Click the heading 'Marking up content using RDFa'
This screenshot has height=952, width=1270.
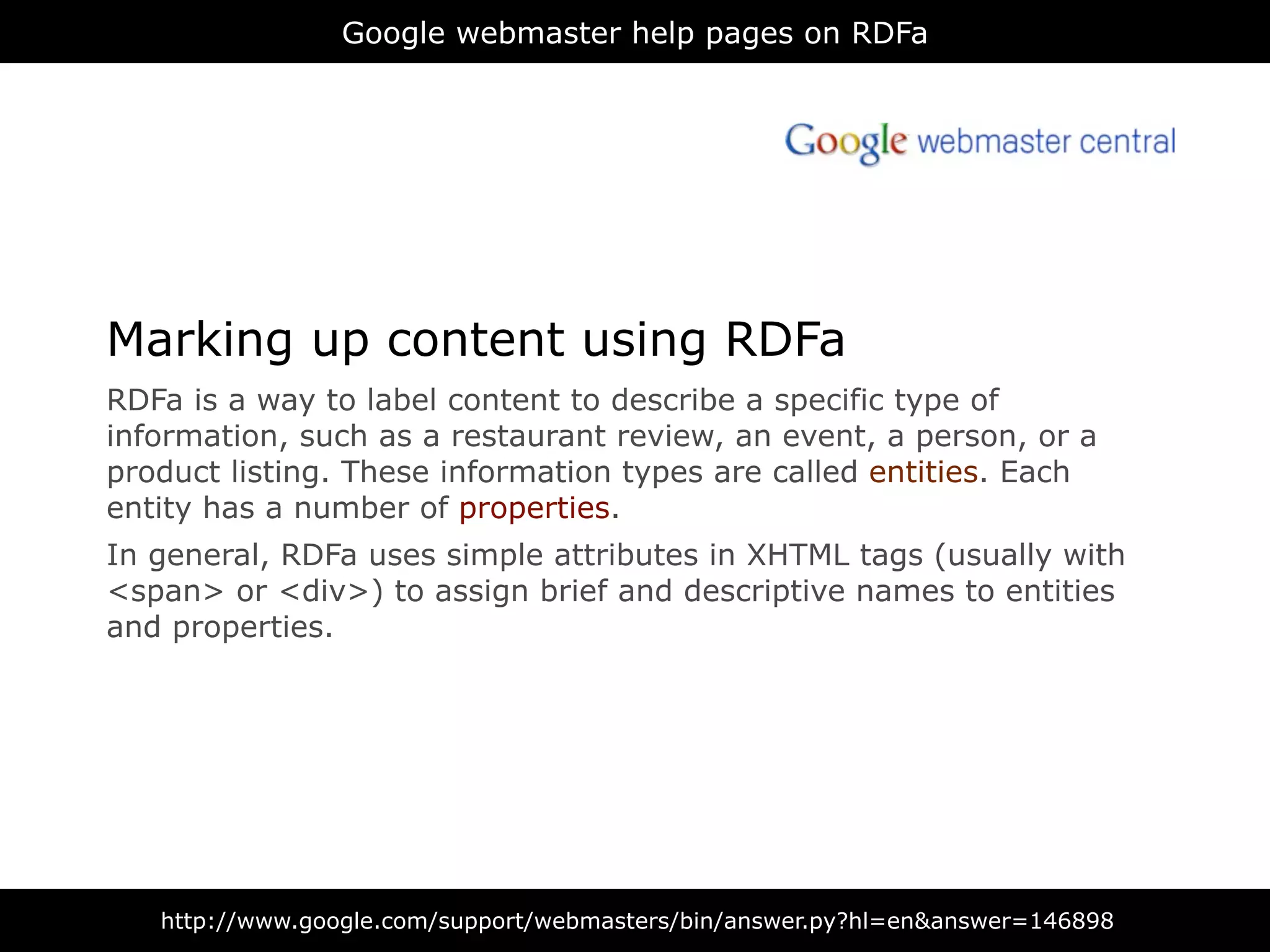[x=476, y=340]
